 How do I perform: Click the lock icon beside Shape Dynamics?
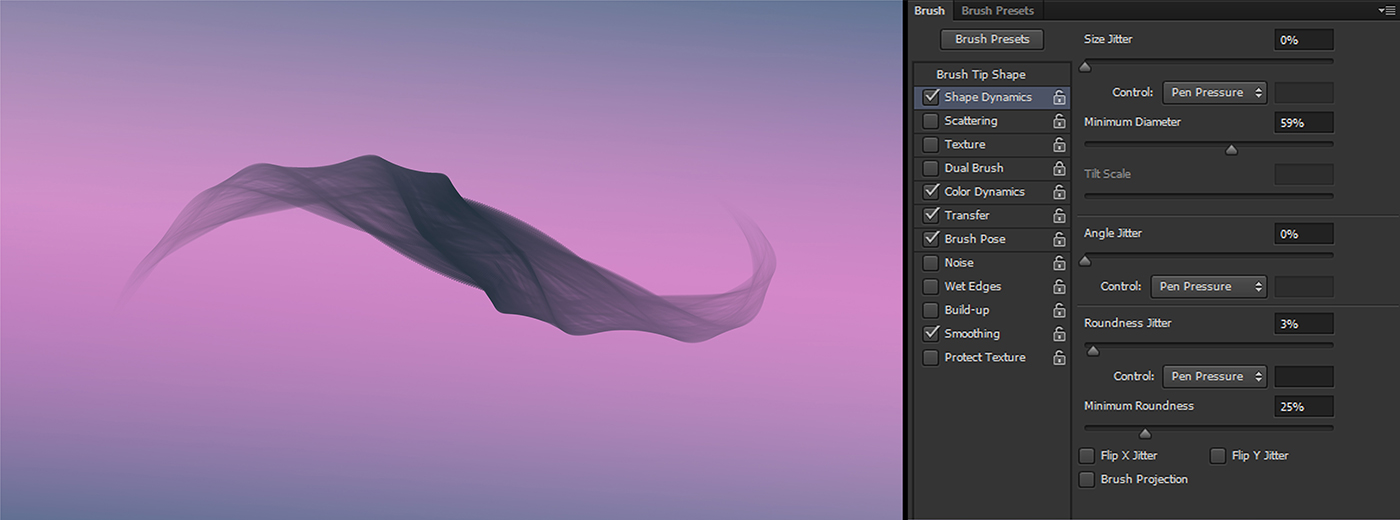(1059, 98)
